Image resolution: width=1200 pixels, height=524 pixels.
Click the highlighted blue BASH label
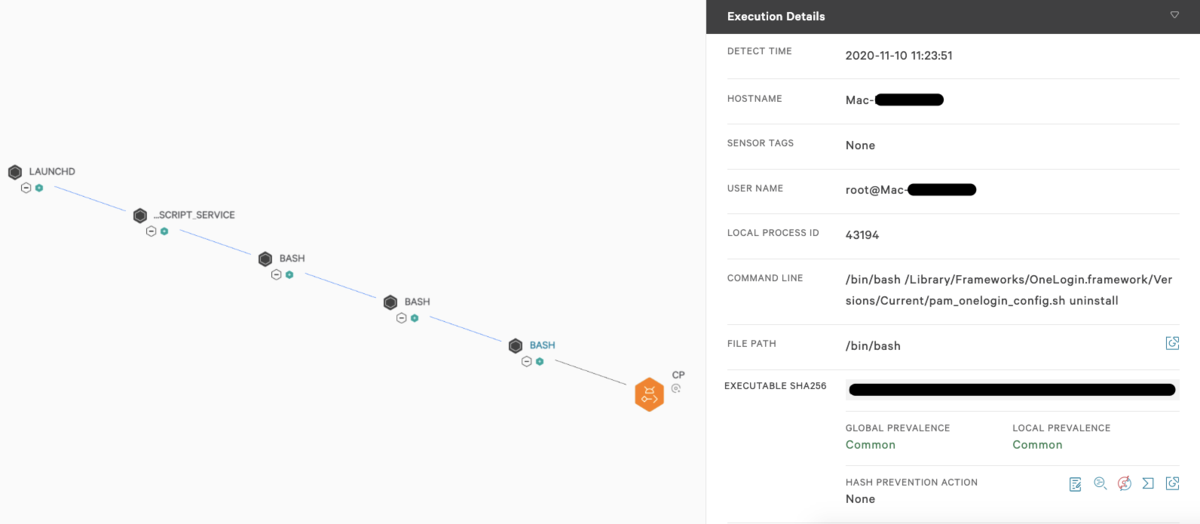click(x=542, y=345)
